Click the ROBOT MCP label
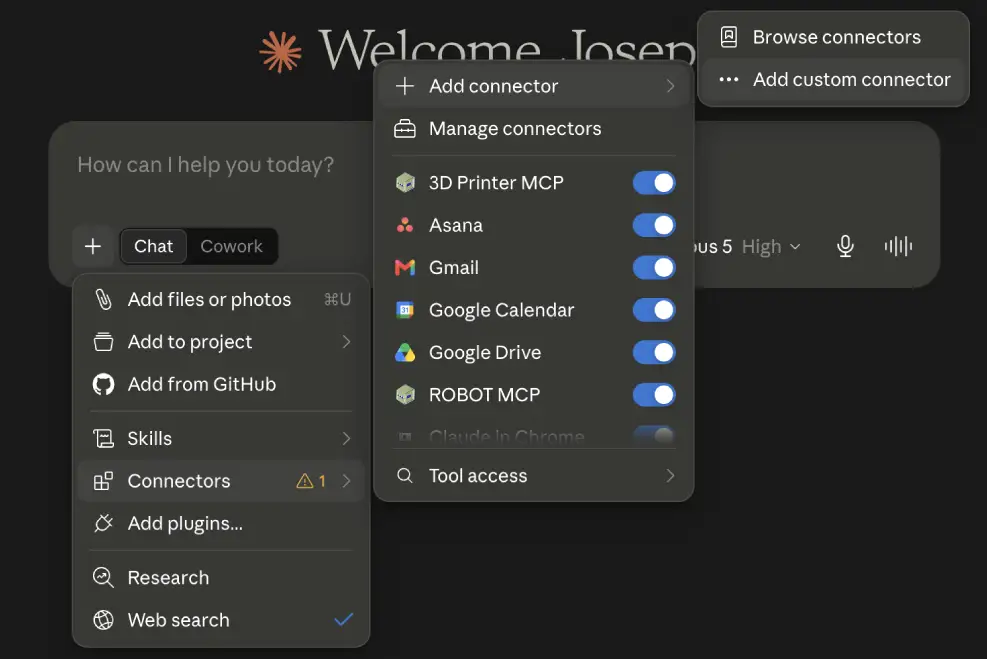This screenshot has height=659, width=987. [x=485, y=395]
